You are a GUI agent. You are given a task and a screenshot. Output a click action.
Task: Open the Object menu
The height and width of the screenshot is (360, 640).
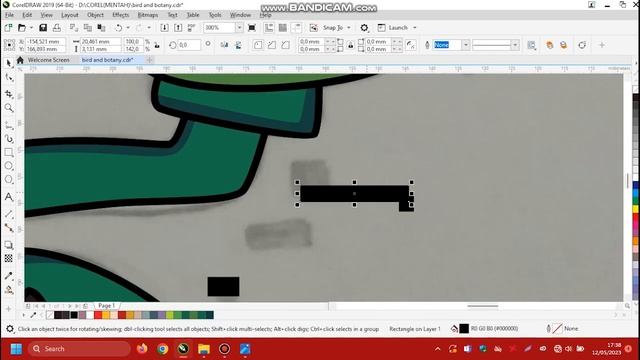click(x=96, y=15)
